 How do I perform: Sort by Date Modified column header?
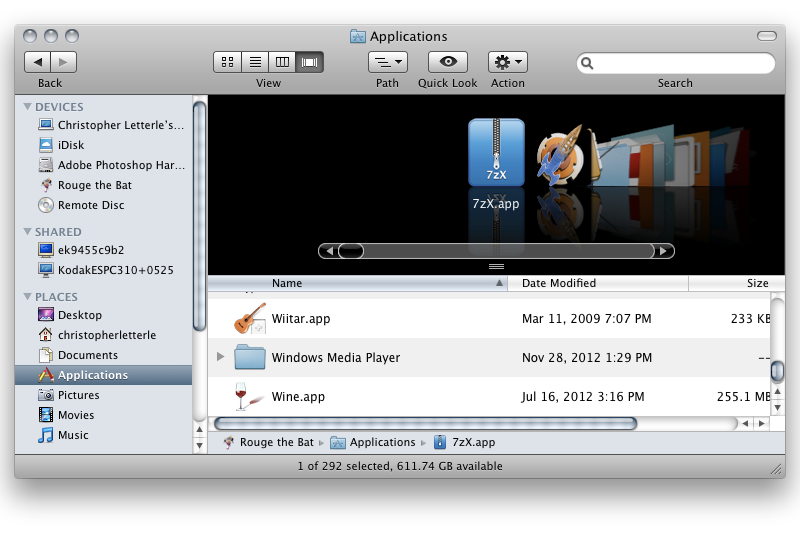point(598,283)
